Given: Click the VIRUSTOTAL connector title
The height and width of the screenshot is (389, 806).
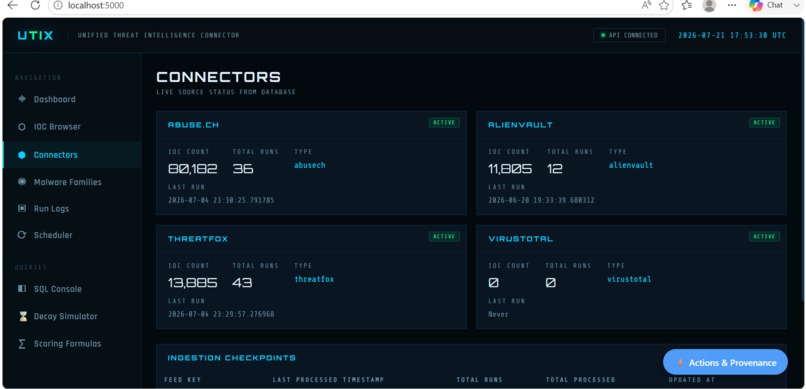Looking at the screenshot, I should [520, 239].
